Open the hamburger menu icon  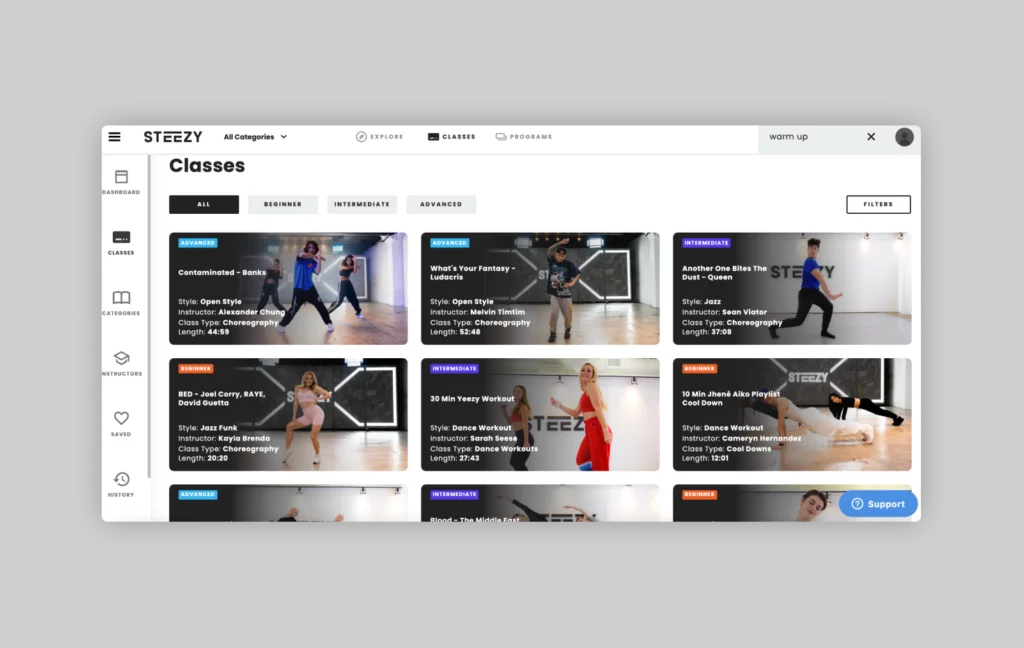[x=114, y=137]
